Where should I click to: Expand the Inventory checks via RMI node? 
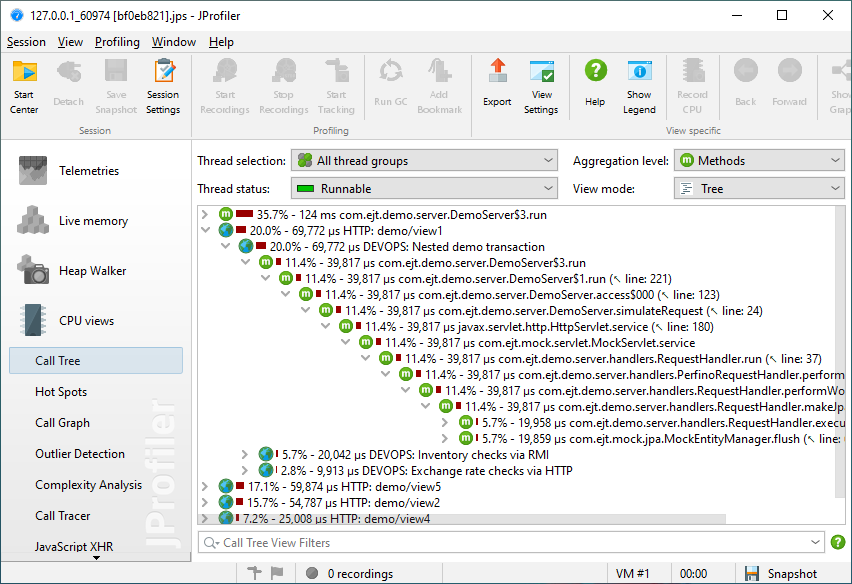[x=245, y=455]
